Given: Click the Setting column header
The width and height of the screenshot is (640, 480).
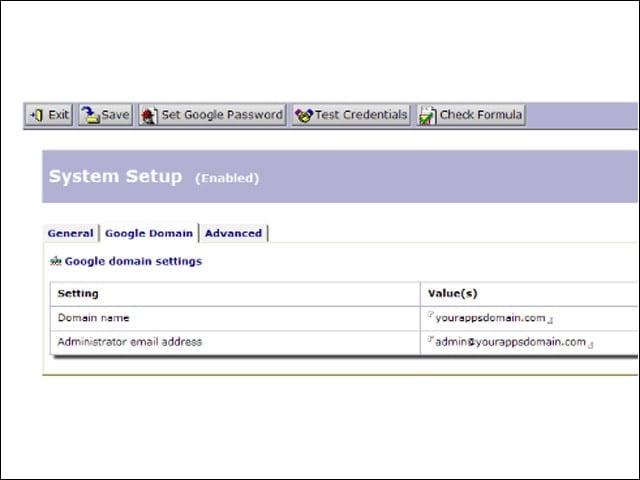Looking at the screenshot, I should coord(78,293).
